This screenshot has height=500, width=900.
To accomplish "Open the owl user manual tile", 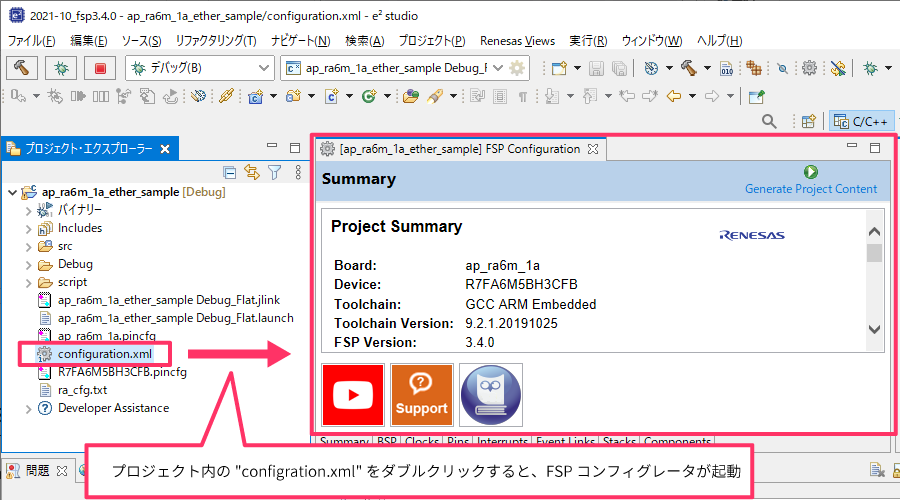I will pyautogui.click(x=491, y=395).
